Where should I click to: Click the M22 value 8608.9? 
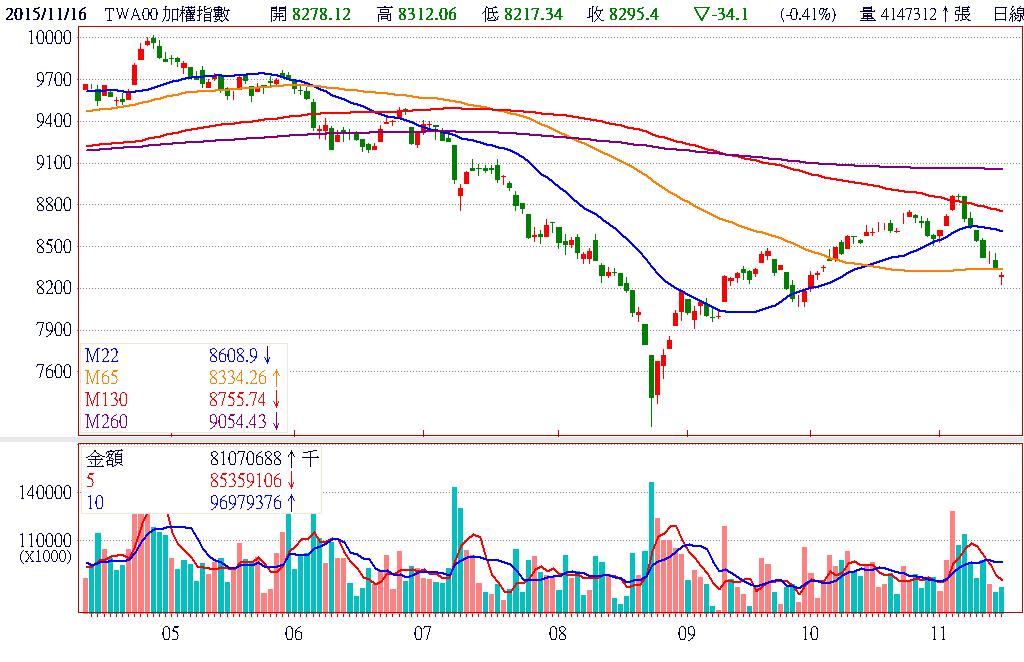tap(233, 355)
